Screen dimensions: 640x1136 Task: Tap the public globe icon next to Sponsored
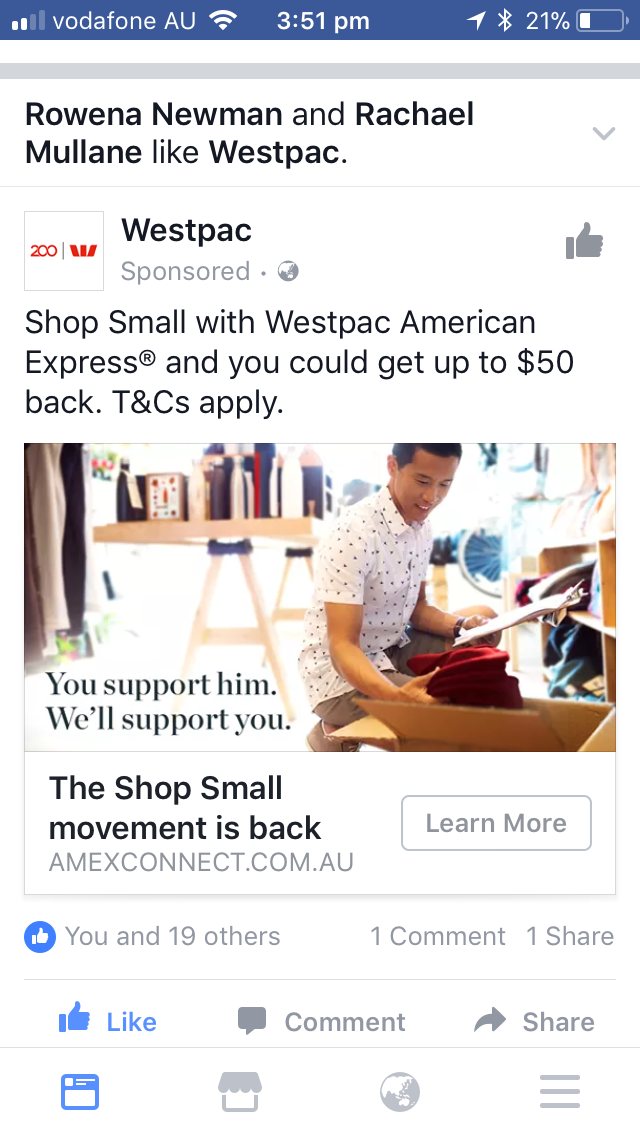click(x=288, y=272)
